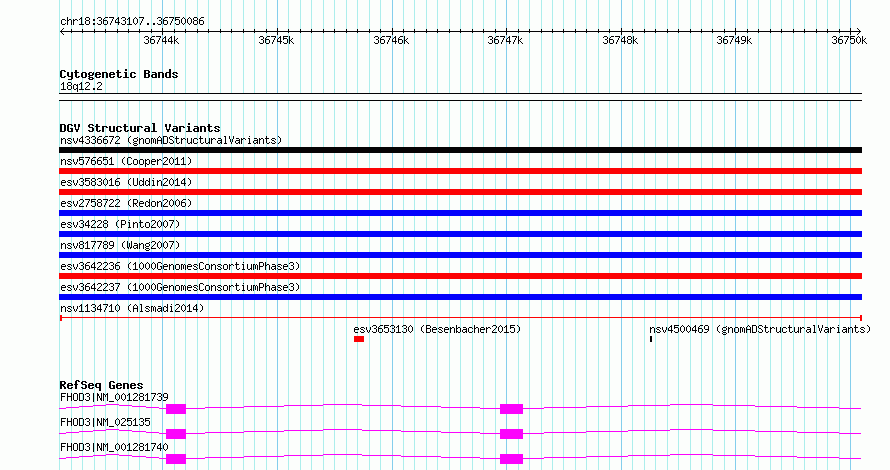The width and height of the screenshot is (890, 470).
Task: Click the 36744k ruler tick label
Action: [x=161, y=40]
